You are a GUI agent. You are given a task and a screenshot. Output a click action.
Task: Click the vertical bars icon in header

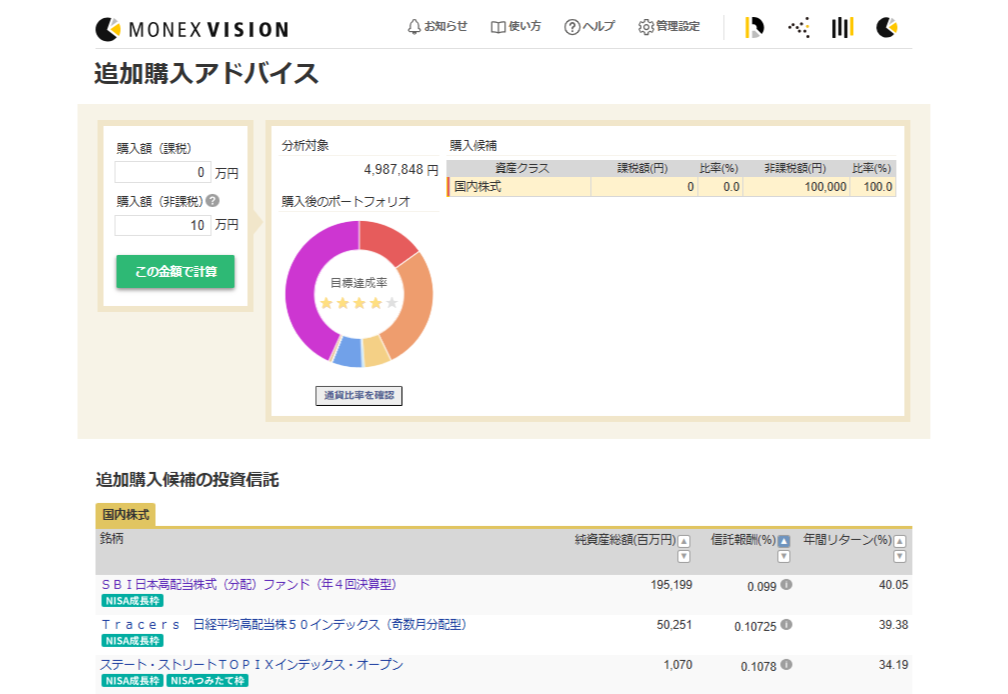pos(842,28)
